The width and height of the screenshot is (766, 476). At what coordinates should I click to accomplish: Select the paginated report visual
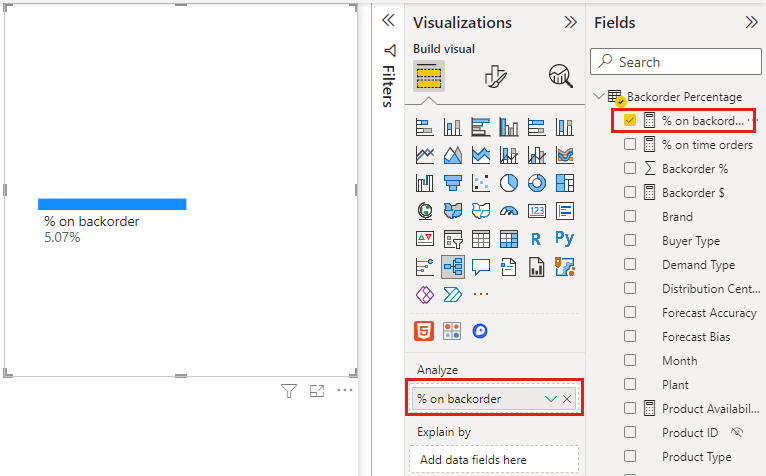click(x=536, y=267)
